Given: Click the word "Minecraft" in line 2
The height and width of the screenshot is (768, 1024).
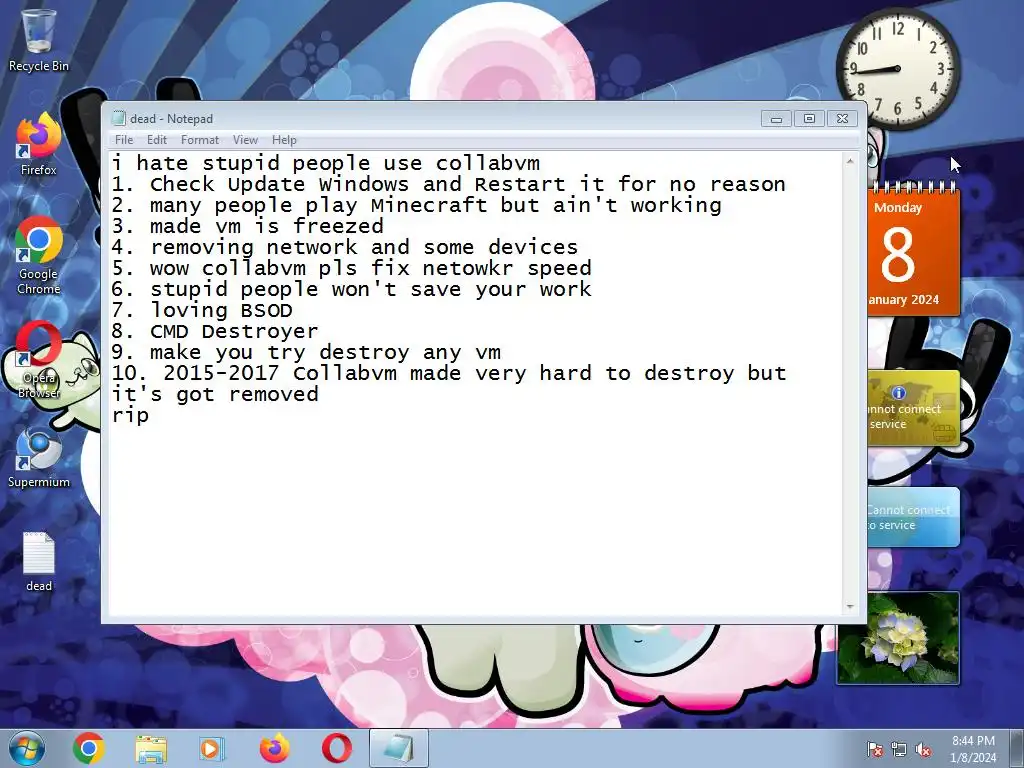Looking at the screenshot, I should pos(428,205).
